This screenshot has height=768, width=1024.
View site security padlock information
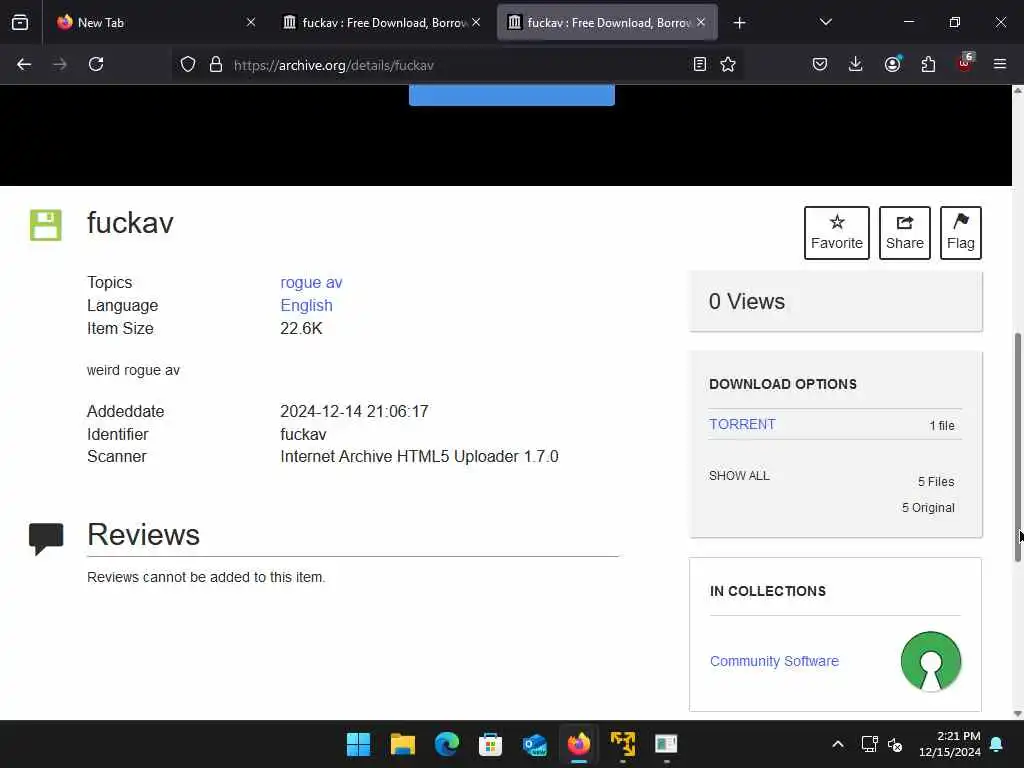[216, 64]
